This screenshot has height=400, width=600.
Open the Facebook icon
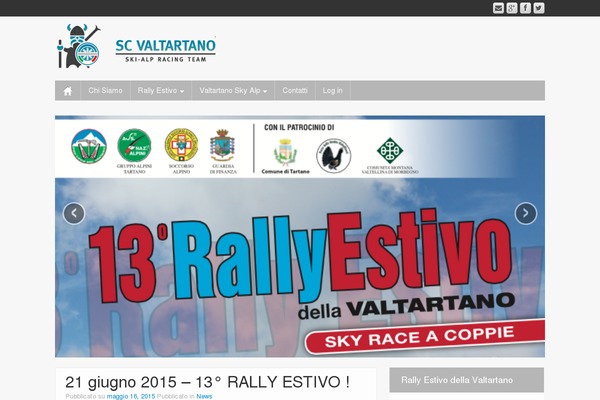(525, 8)
